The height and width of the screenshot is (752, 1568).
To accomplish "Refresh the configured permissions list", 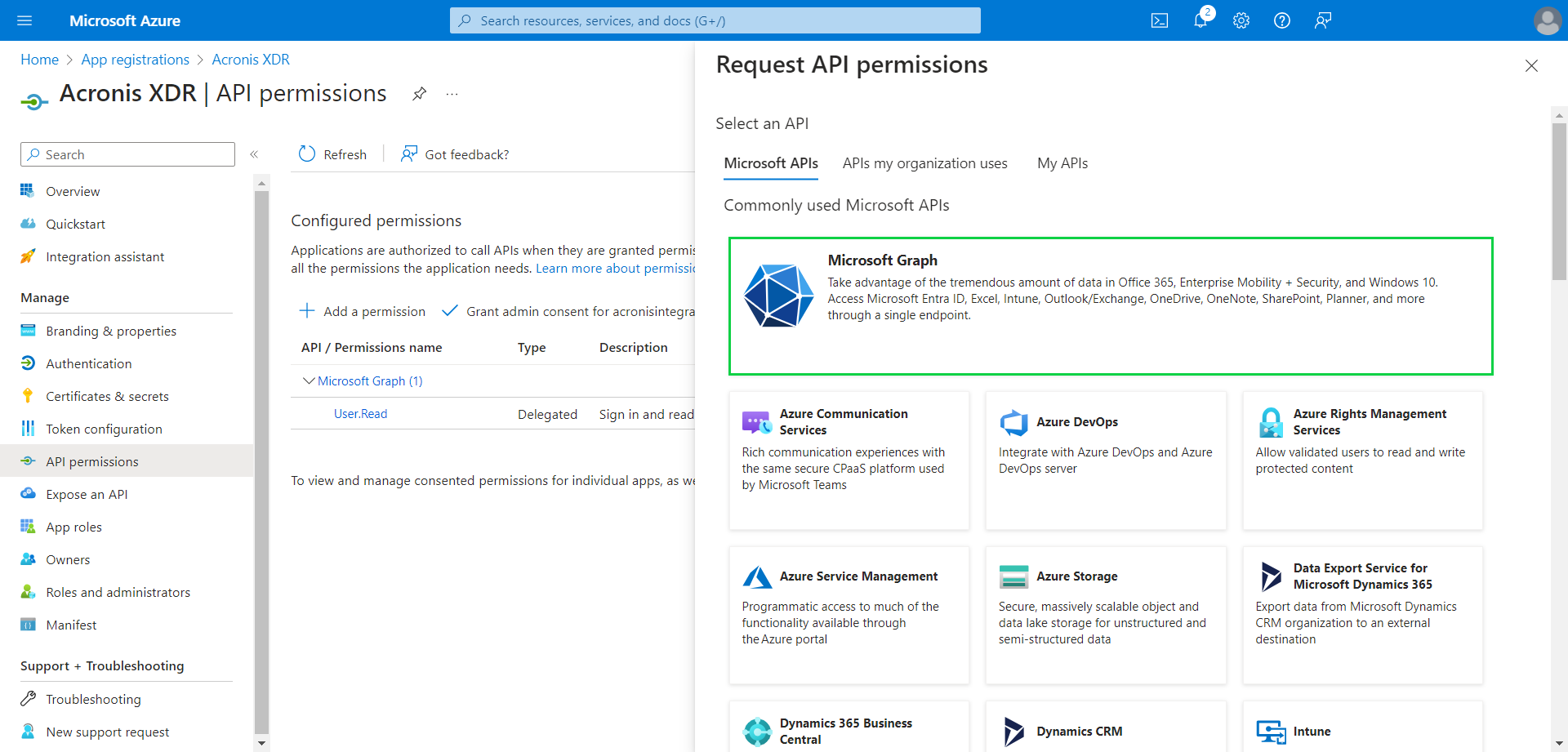I will tap(332, 154).
